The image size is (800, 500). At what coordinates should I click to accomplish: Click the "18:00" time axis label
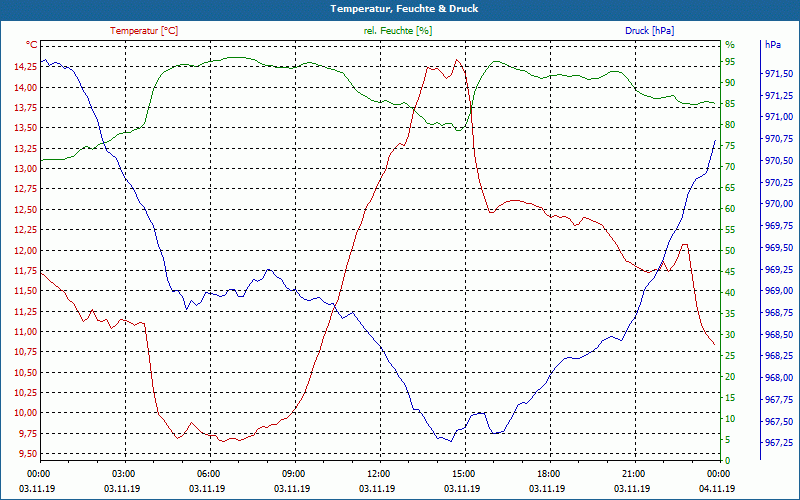(547, 474)
